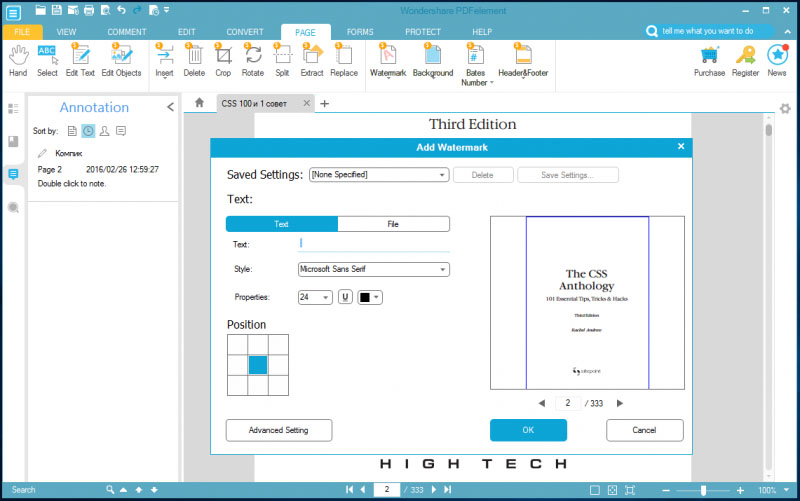
Task: Click the dialog Delete settings button
Action: pos(483,175)
